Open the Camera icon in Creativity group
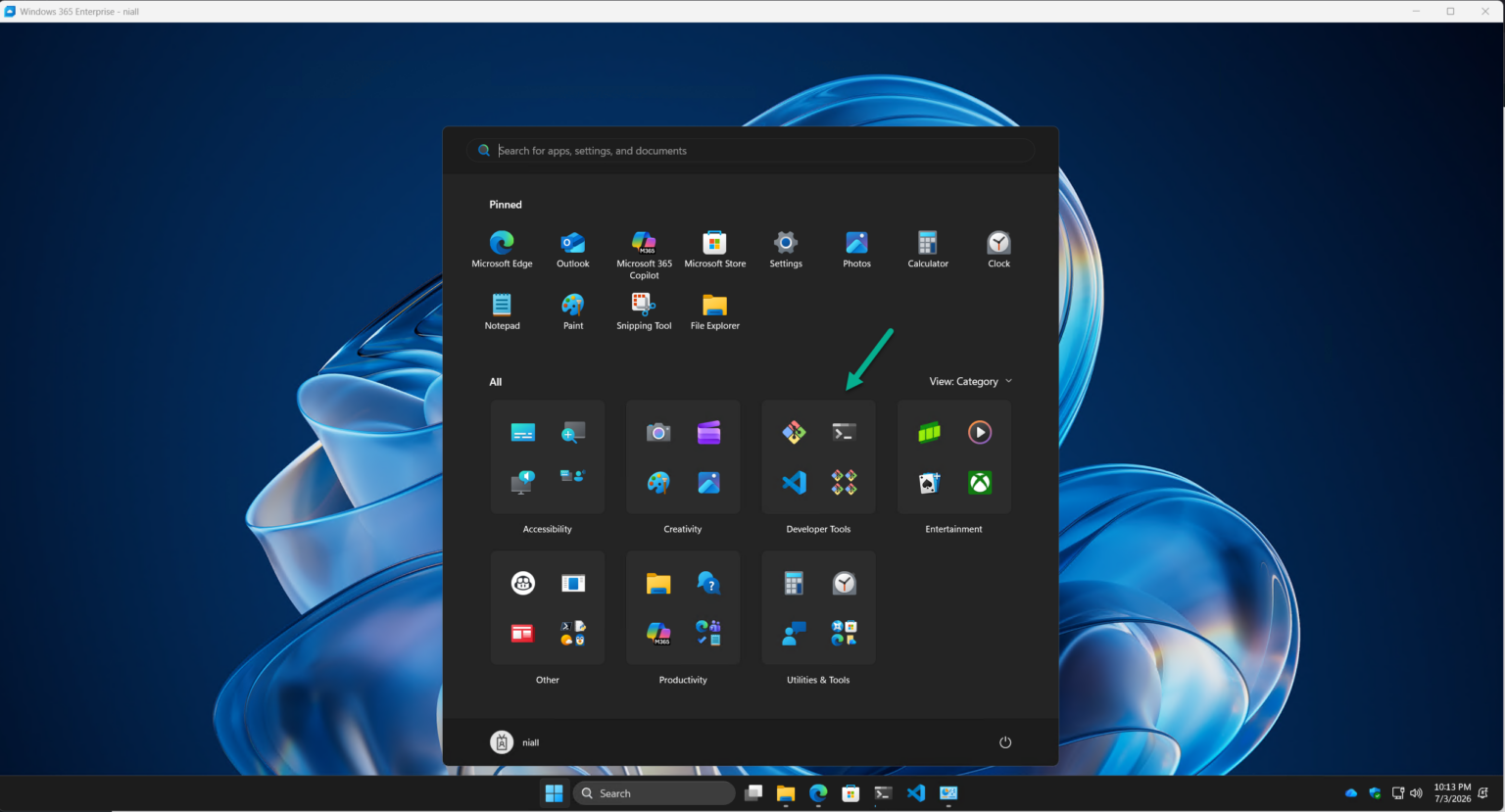The width and height of the screenshot is (1505, 812). pyautogui.click(x=658, y=432)
